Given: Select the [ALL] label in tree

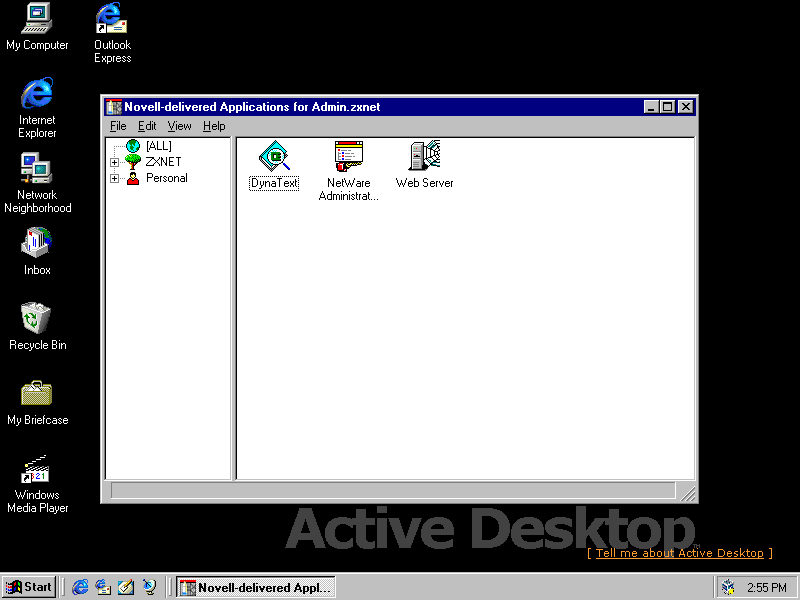Looking at the screenshot, I should (159, 146).
